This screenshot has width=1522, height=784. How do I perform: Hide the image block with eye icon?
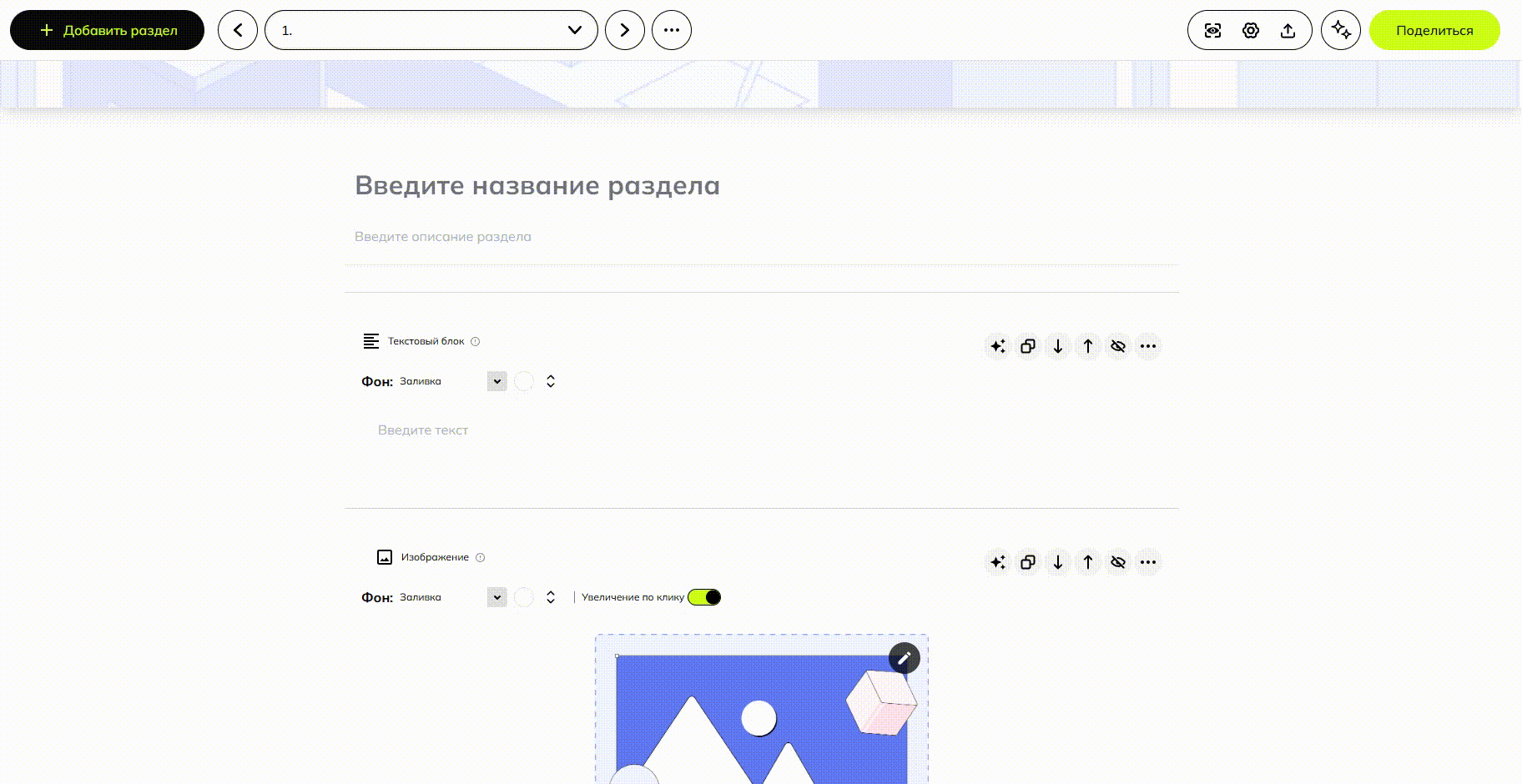pos(1118,562)
